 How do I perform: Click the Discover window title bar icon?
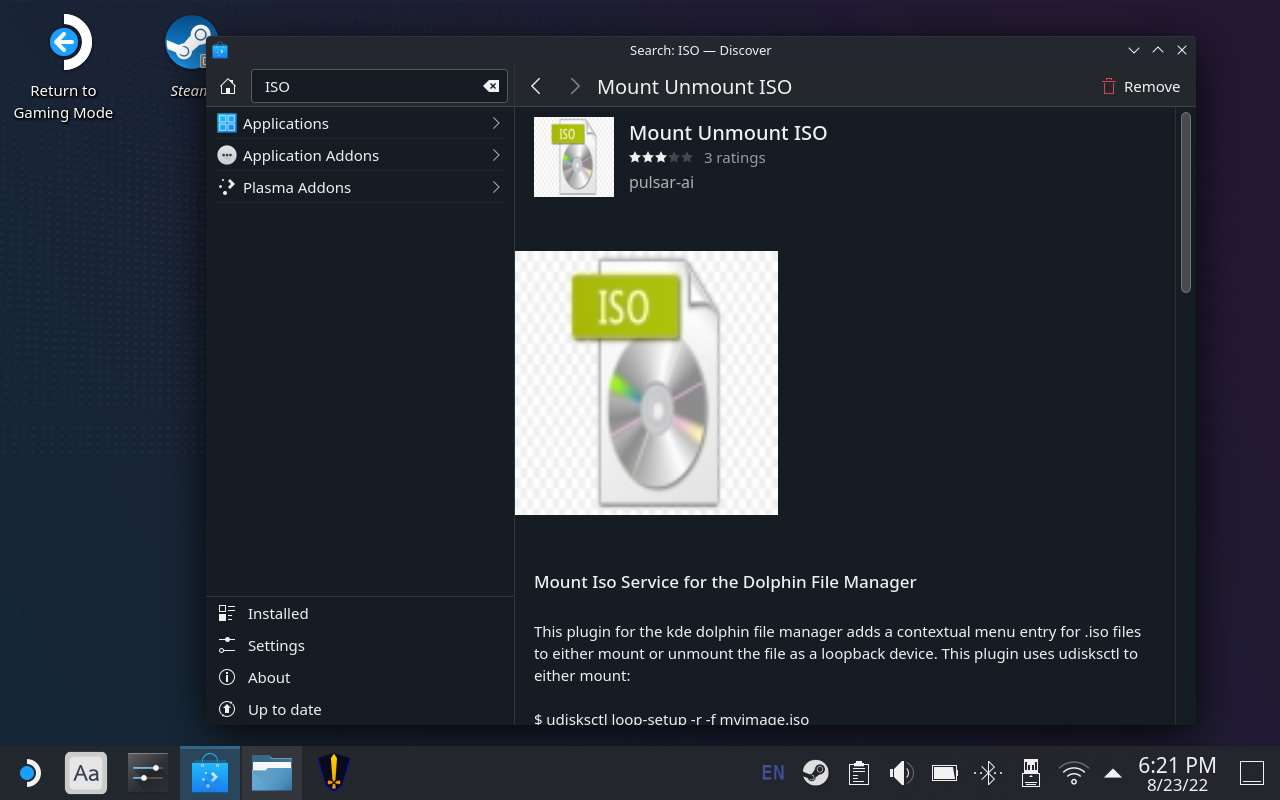click(220, 50)
